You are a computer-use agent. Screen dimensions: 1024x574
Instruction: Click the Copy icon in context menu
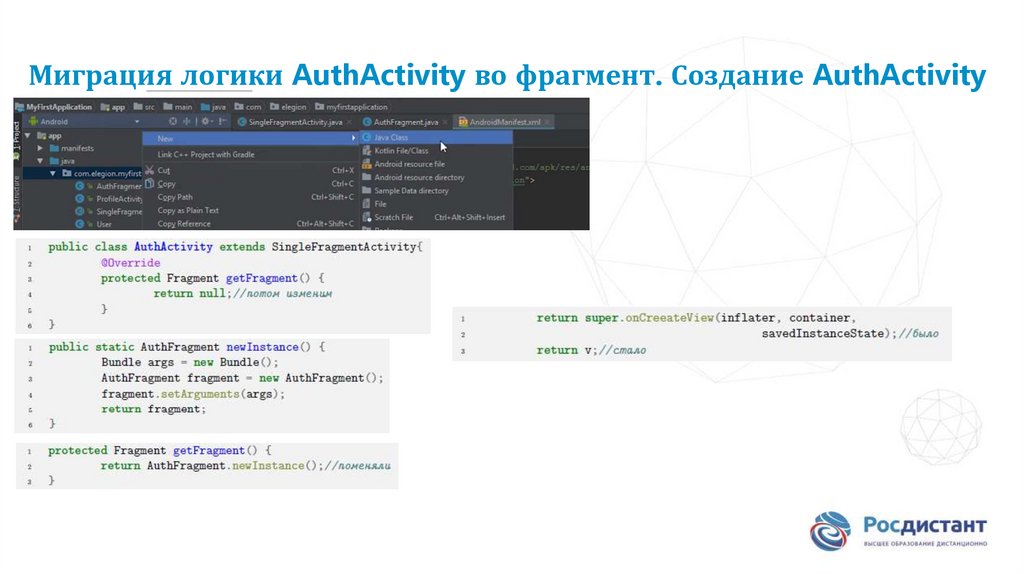pyautogui.click(x=150, y=184)
